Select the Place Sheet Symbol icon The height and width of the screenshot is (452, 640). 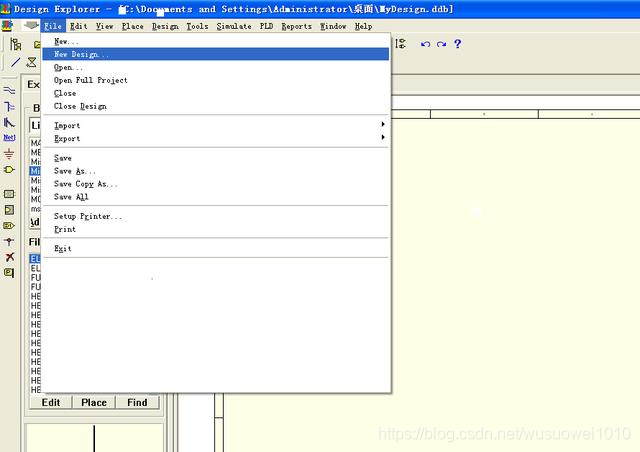click(x=9, y=194)
